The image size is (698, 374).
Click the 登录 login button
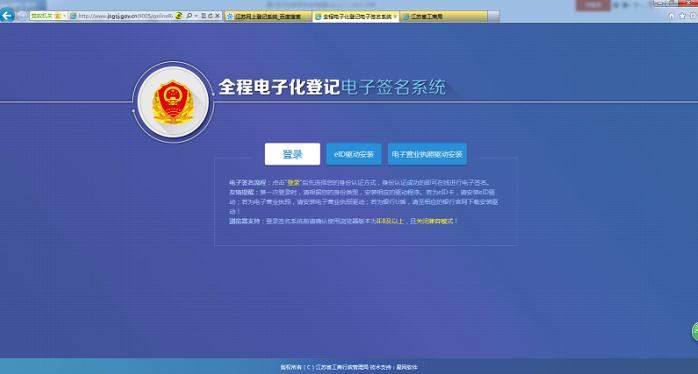pyautogui.click(x=292, y=154)
